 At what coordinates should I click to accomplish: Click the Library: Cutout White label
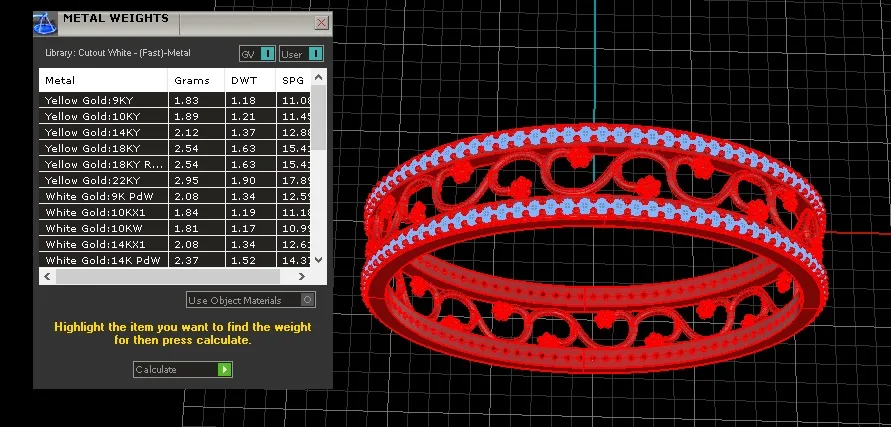tap(118, 53)
